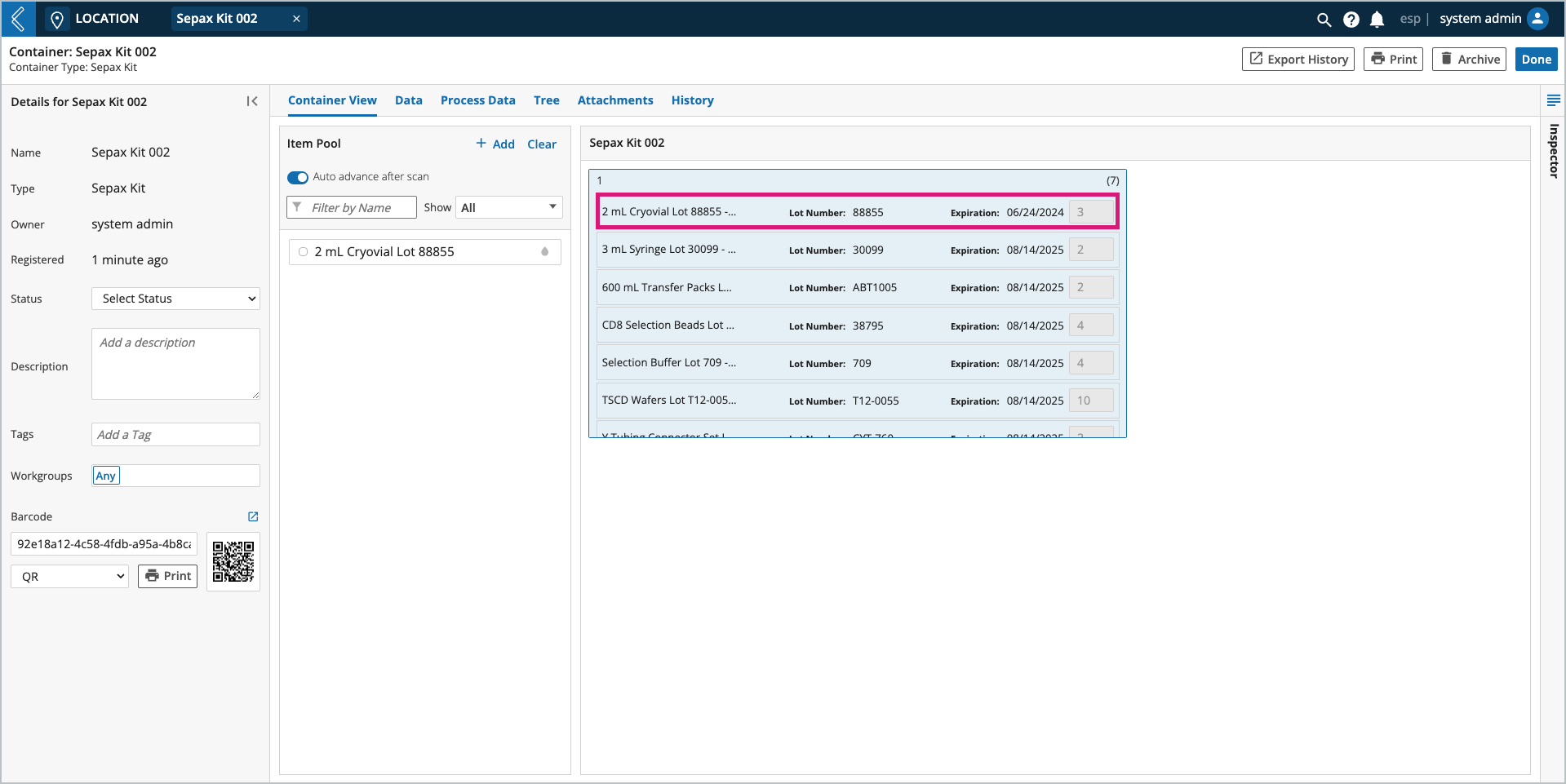Click the barcode value field

[x=104, y=544]
